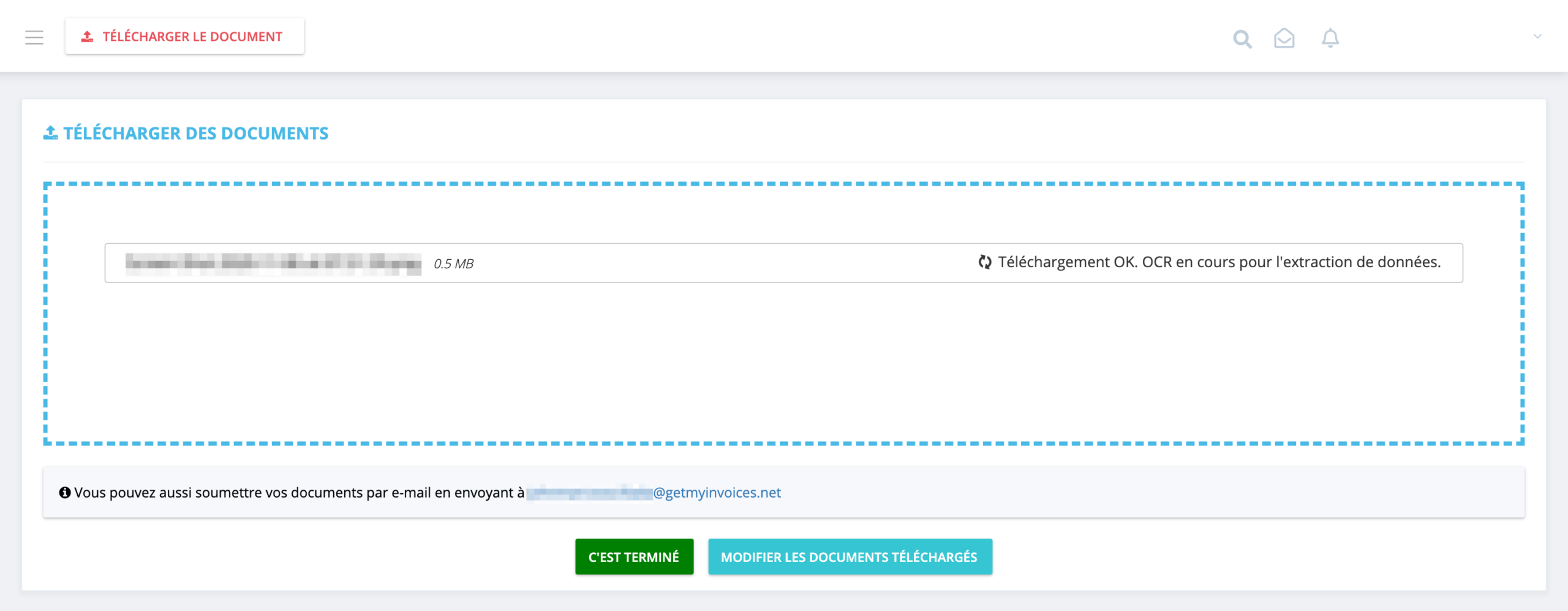Open the hamburger navigation menu
Viewport: 1568px width, 611px height.
[34, 37]
